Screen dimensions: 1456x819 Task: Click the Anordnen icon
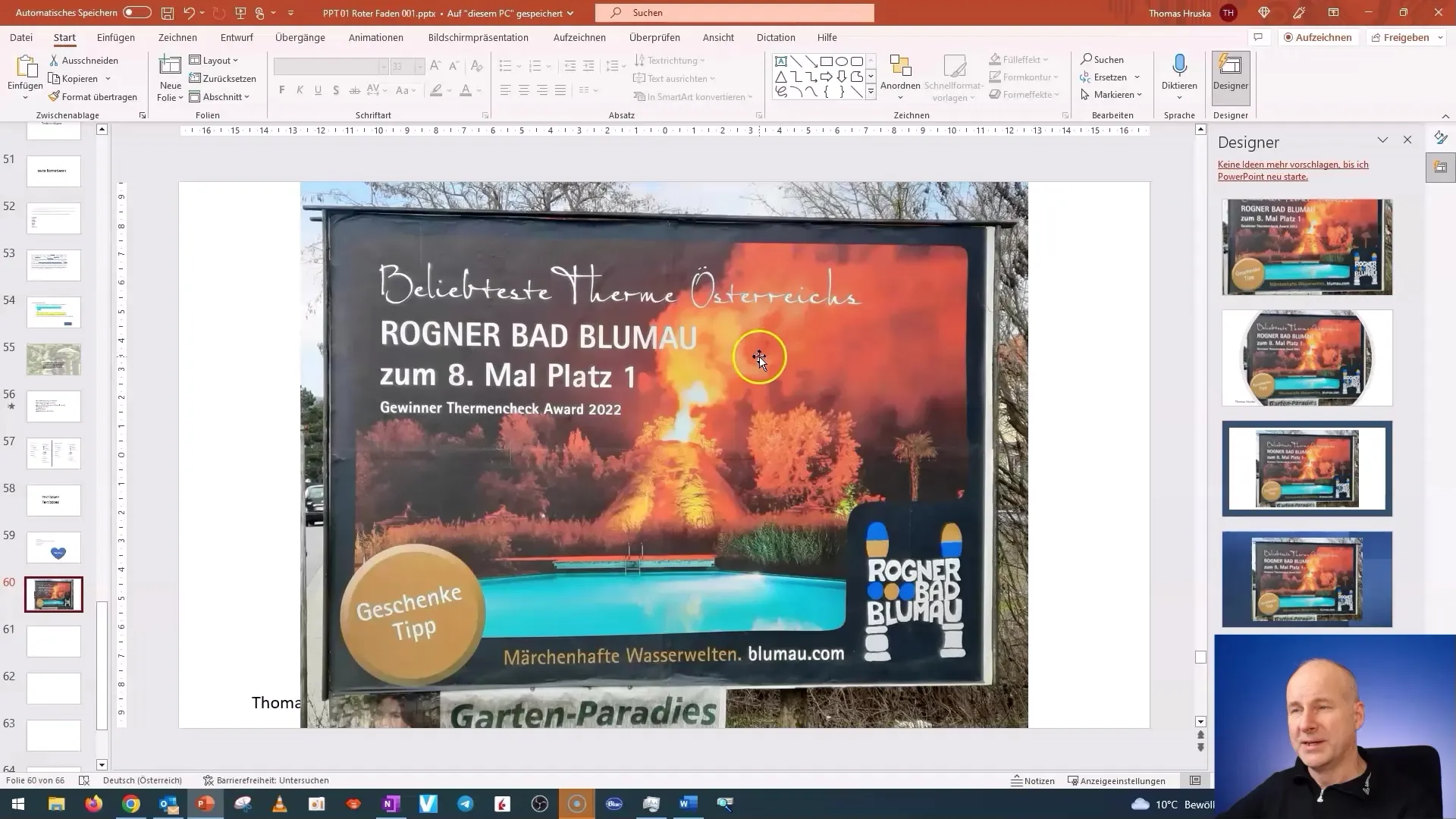[900, 67]
